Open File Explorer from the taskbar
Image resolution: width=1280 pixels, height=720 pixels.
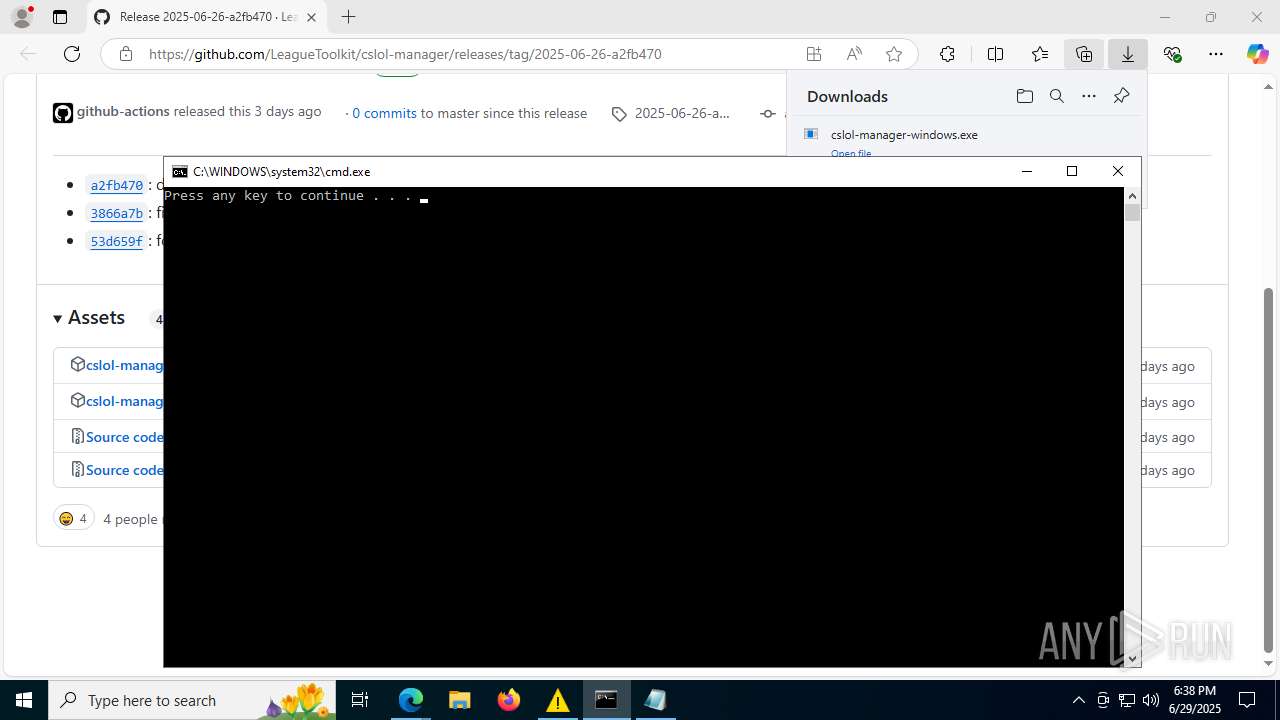(x=459, y=700)
